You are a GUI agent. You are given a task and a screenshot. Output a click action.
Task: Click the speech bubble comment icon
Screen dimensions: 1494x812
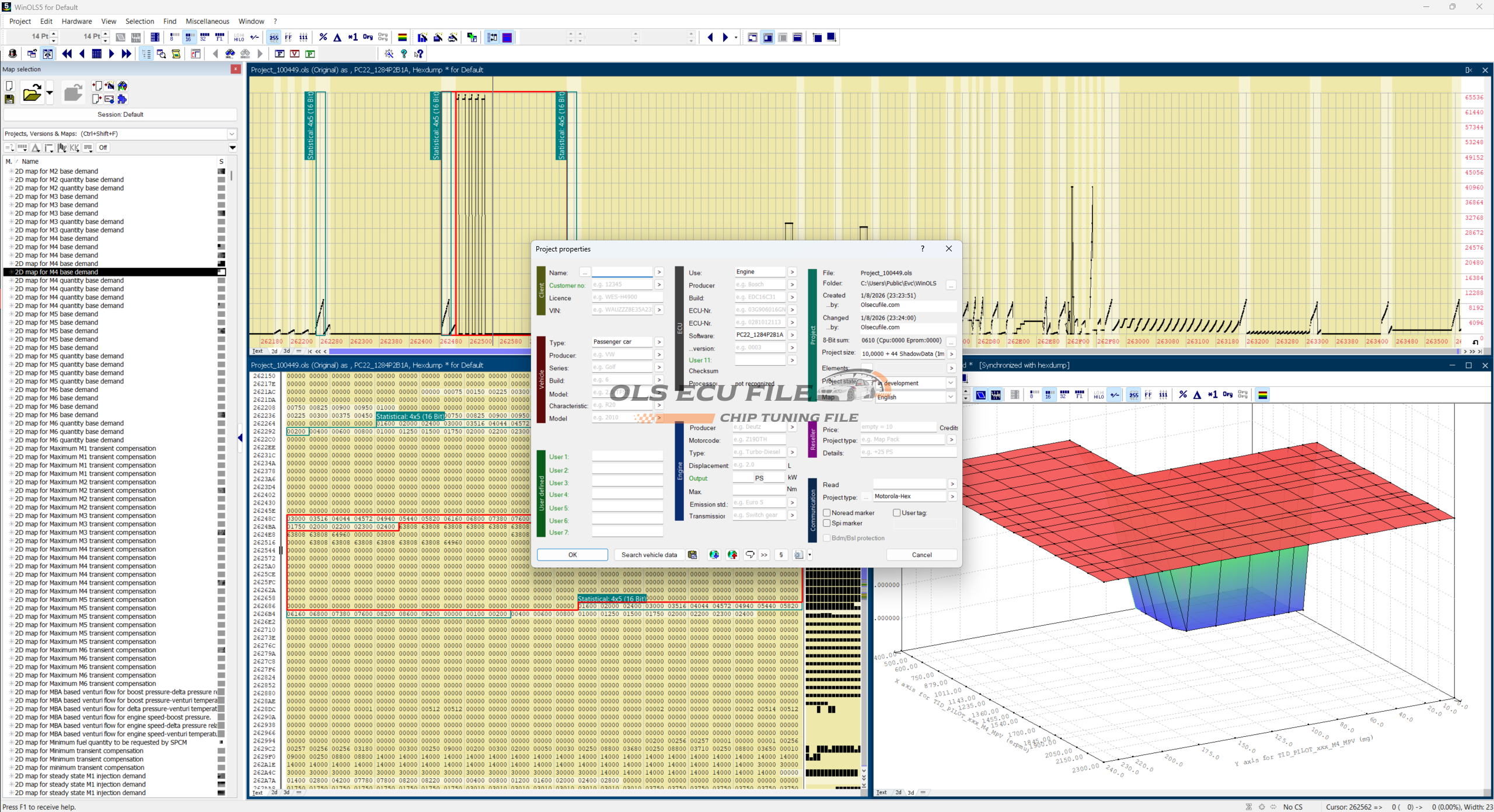749,555
